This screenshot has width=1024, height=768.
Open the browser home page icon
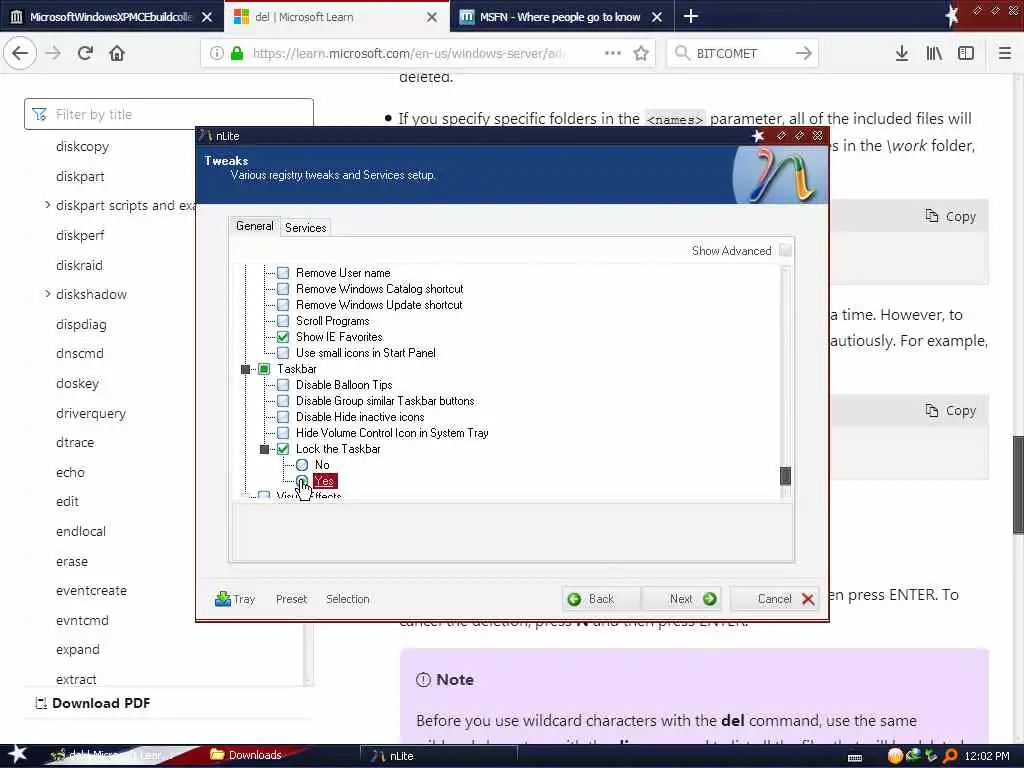tap(117, 53)
